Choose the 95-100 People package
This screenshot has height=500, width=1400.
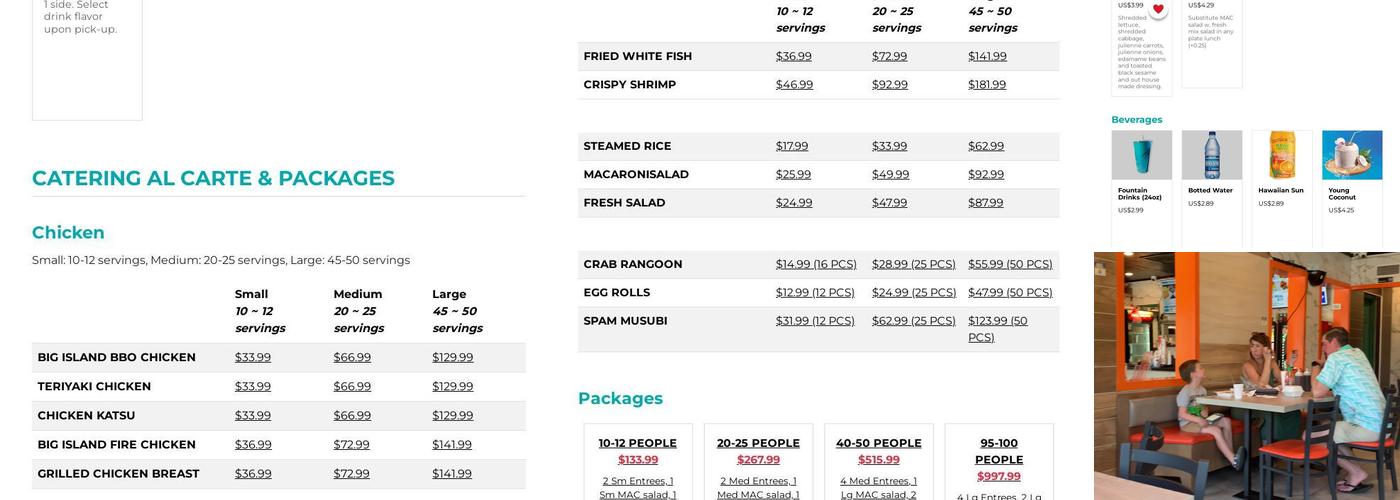click(x=998, y=451)
